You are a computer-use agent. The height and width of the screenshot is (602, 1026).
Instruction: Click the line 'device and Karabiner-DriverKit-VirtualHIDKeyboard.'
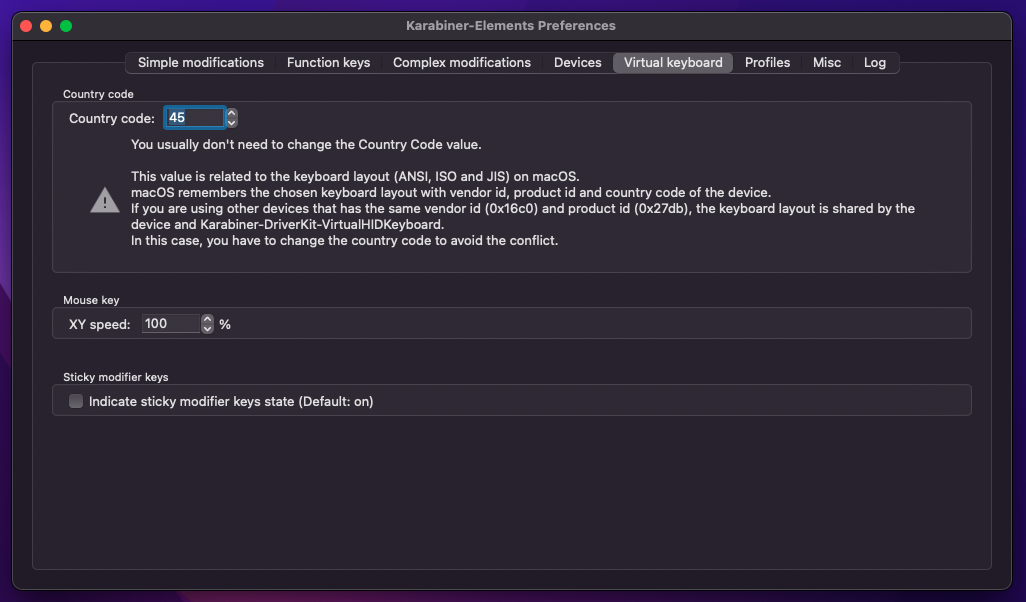[x=287, y=224]
